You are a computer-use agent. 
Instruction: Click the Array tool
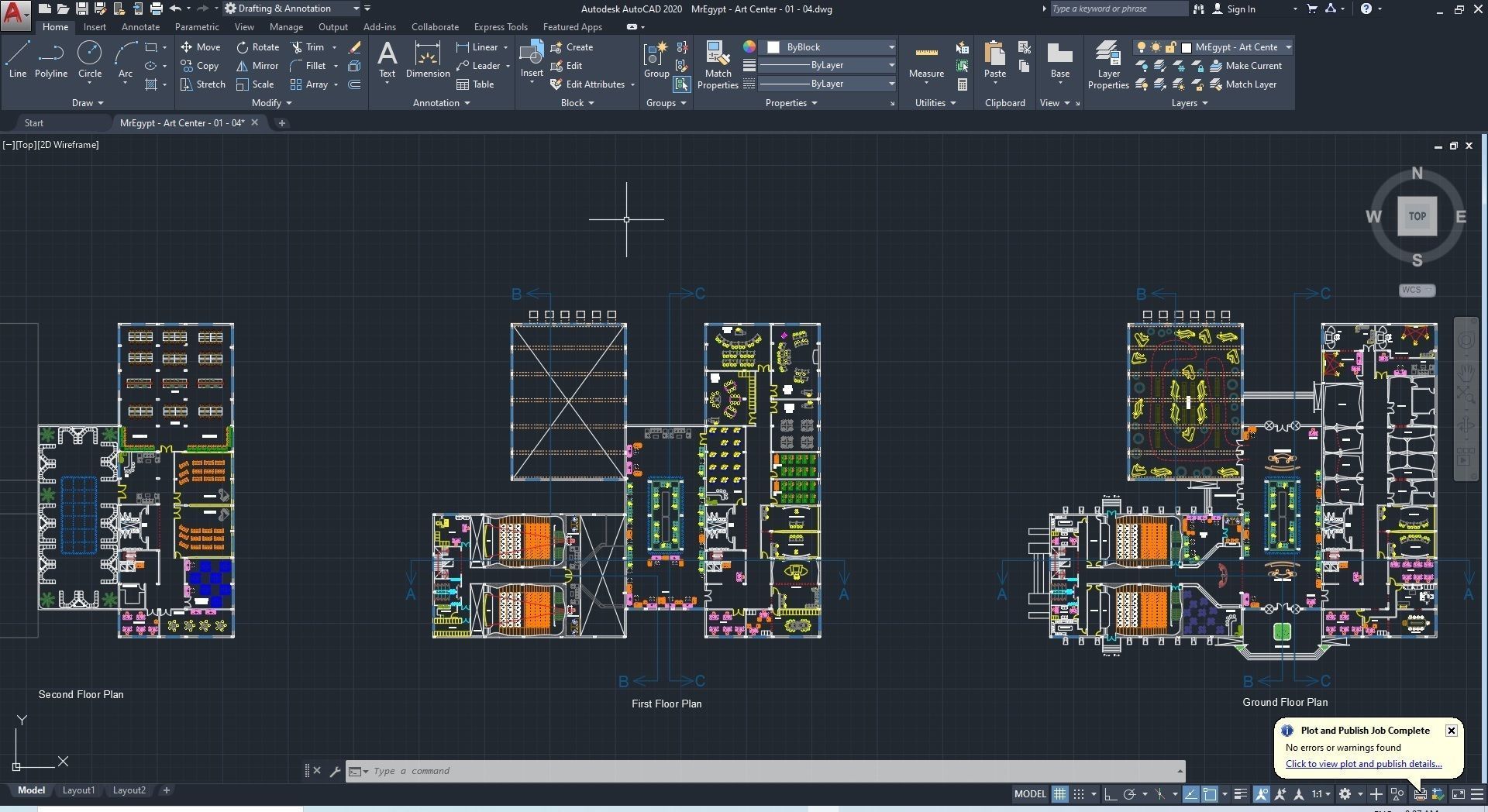[309, 84]
